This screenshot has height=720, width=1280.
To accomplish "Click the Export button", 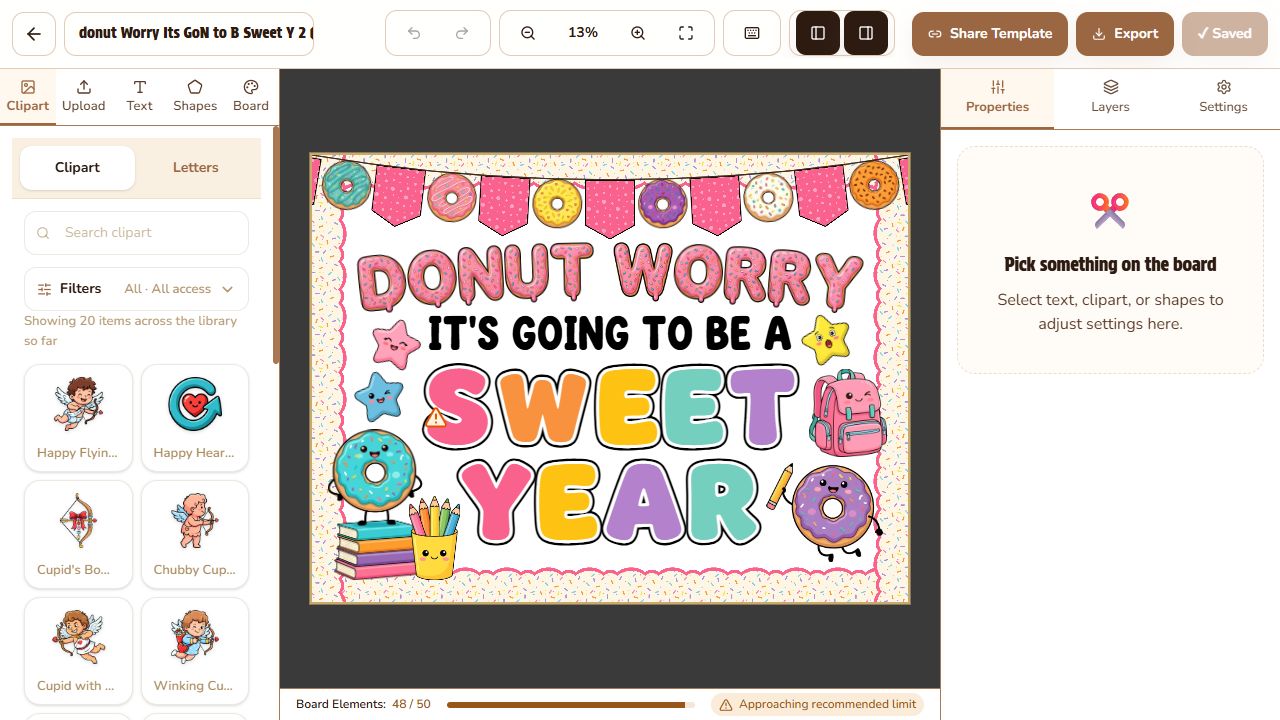I will (x=1125, y=33).
